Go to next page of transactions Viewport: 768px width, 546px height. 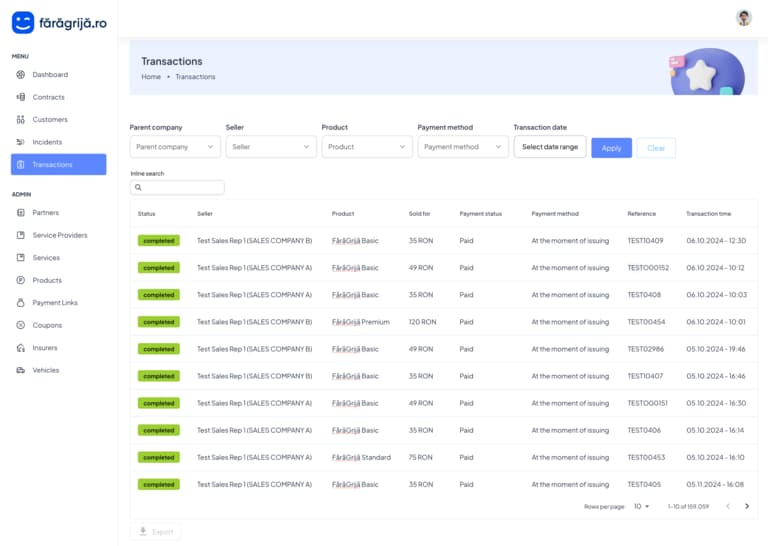747,506
